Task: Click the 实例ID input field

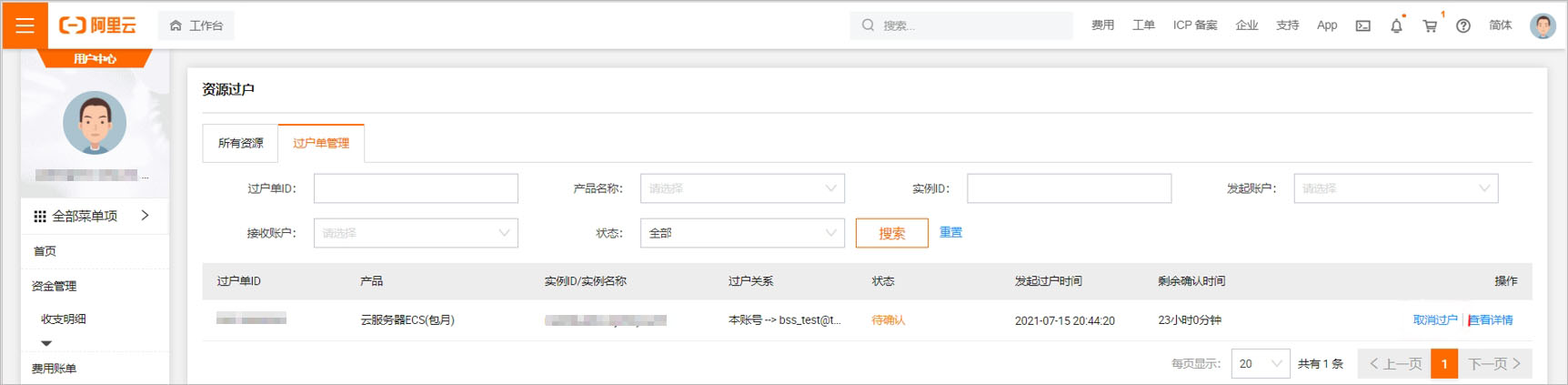Action: click(1069, 188)
